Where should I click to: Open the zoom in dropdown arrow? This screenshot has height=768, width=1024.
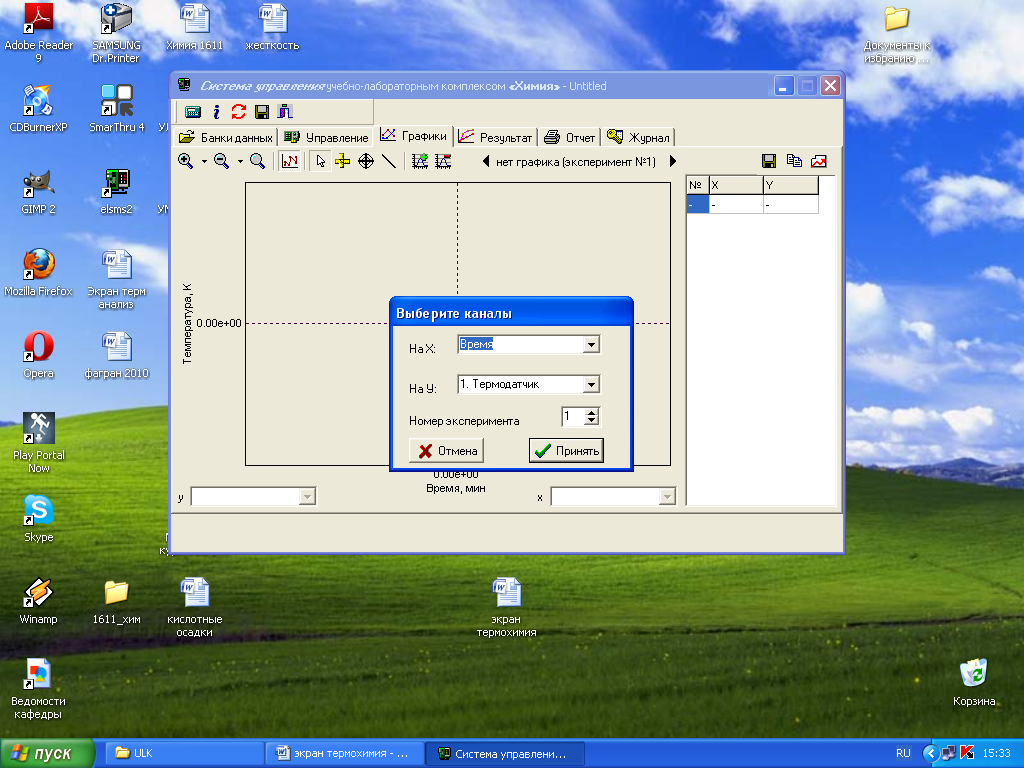pos(204,161)
